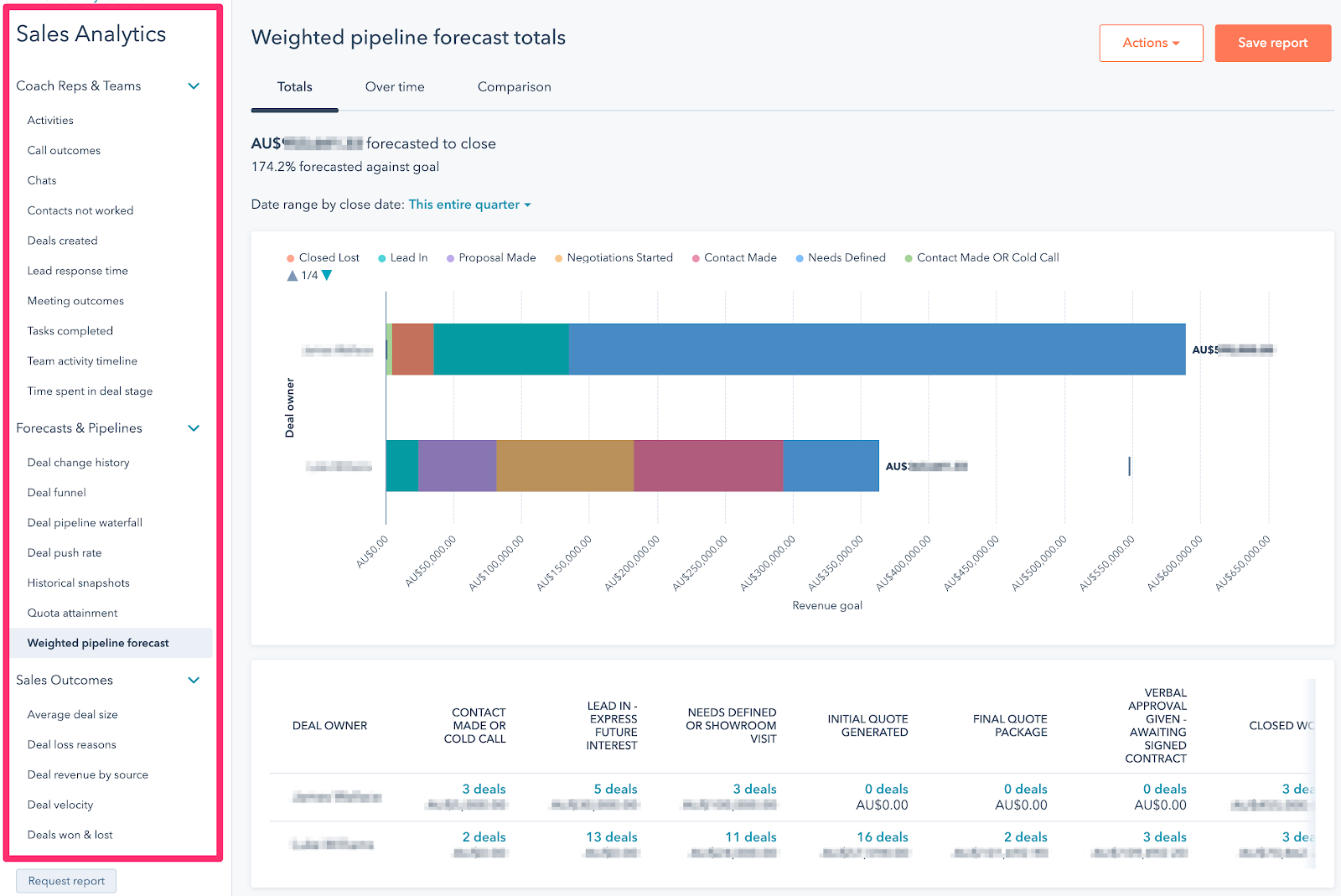Open This entire quarter date dropdown
This screenshot has width=1341, height=896.
coord(469,205)
